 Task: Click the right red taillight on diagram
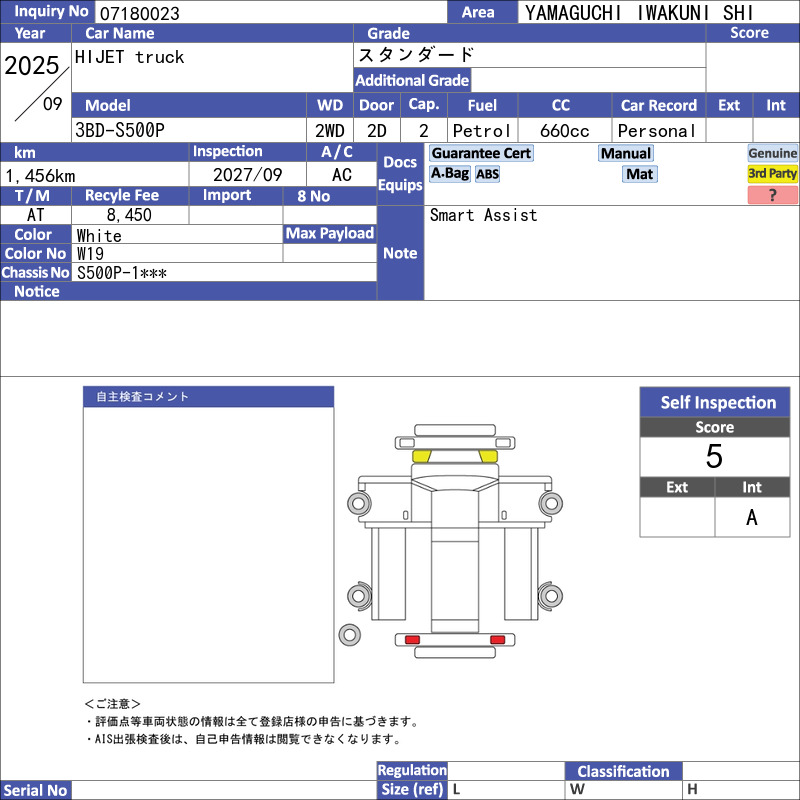[497, 640]
